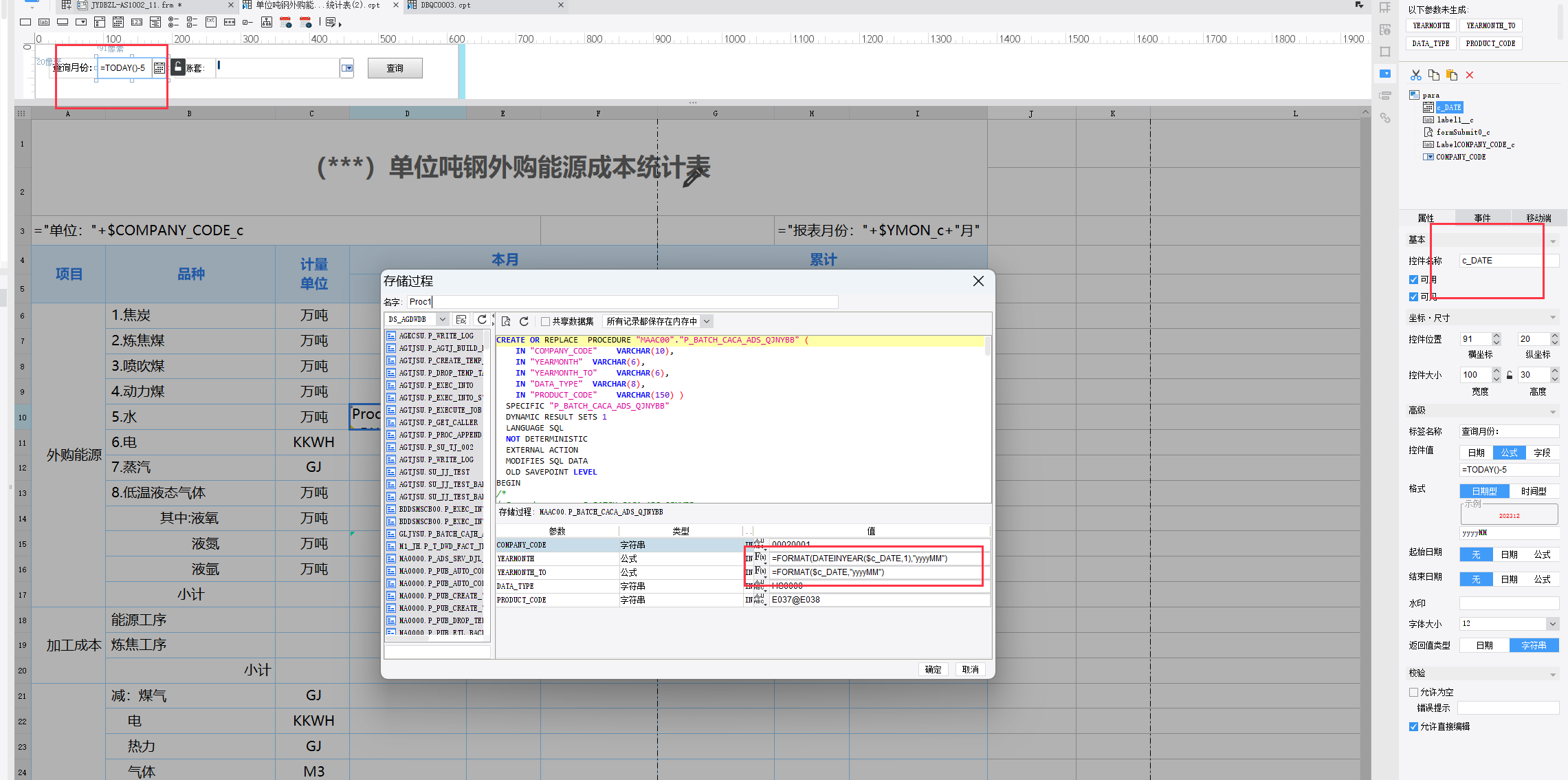Select the text box widget in the toolbar
Screen dimensions: 1568x780
[x=25, y=22]
